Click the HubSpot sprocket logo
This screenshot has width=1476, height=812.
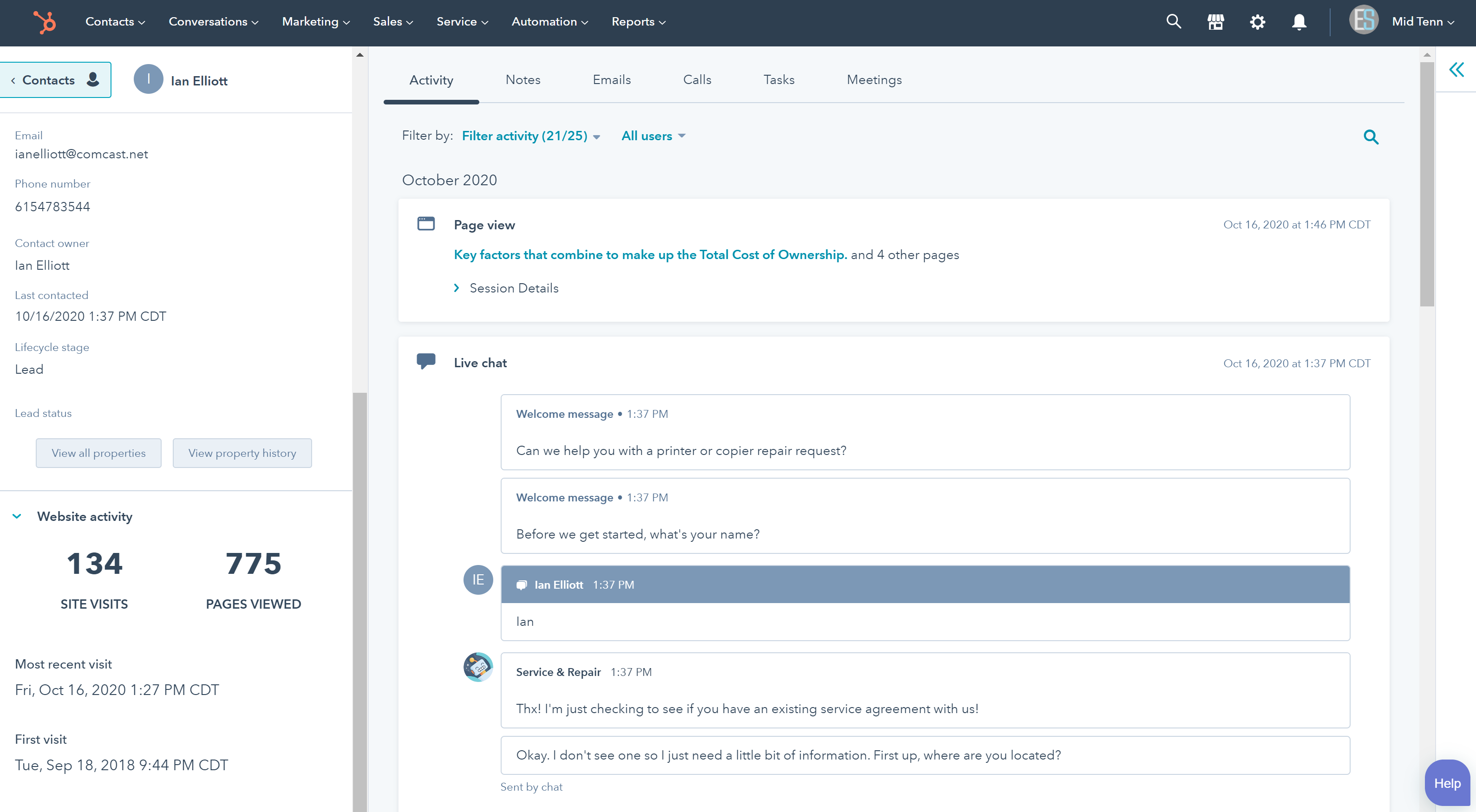45,22
